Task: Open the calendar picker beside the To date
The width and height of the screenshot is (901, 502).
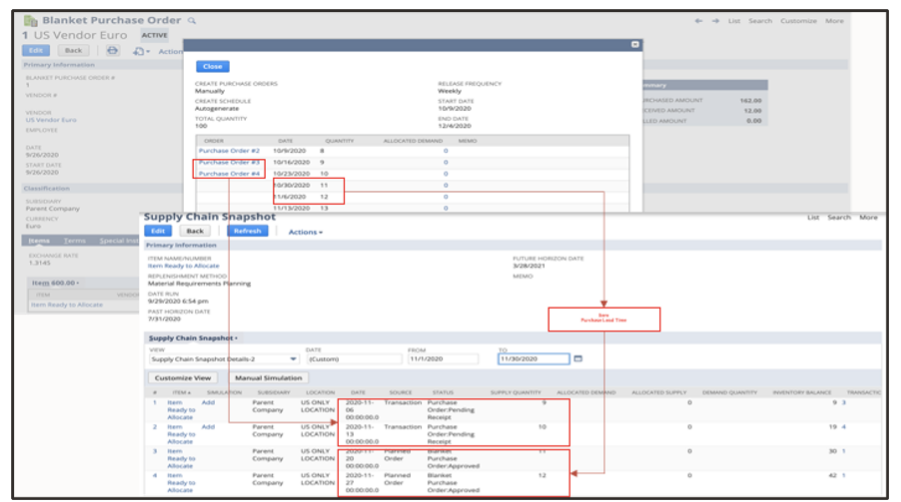Action: (578, 358)
